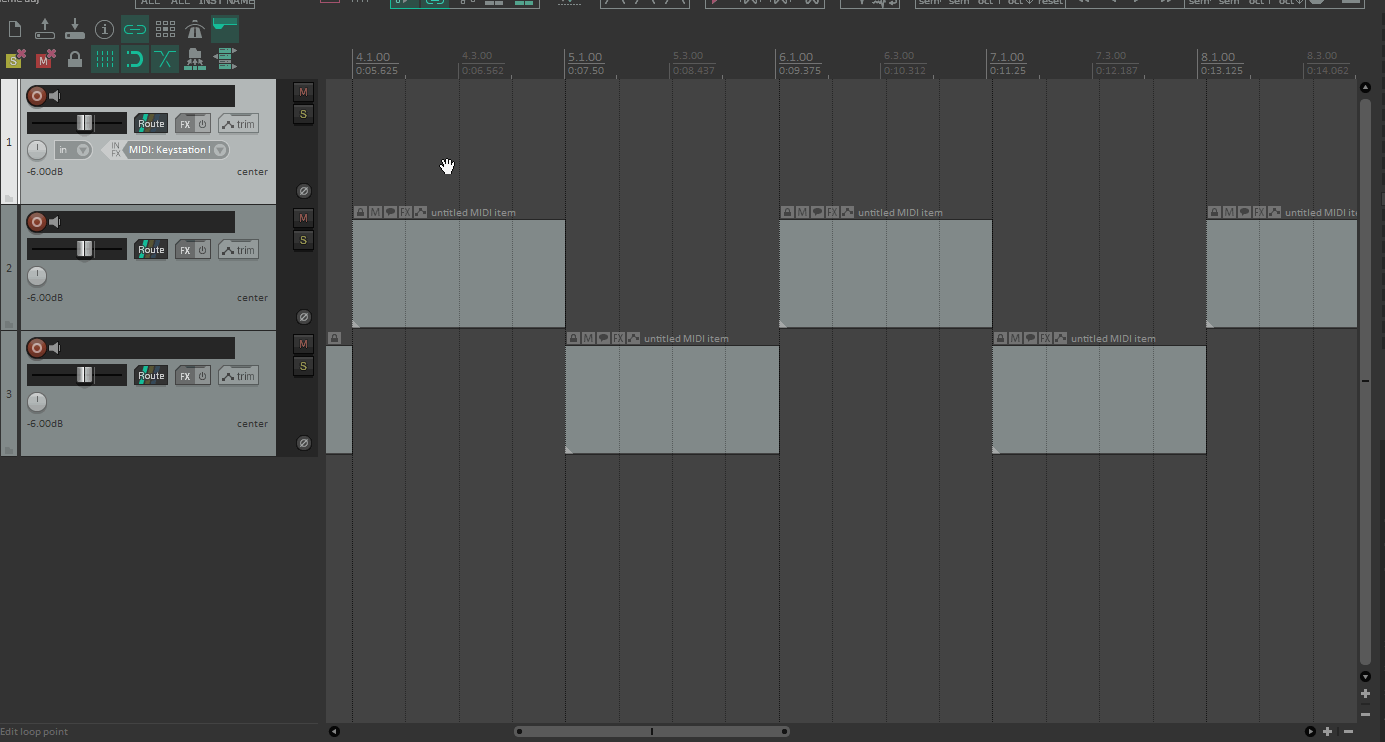
Task: Click the envelope icon on first MIDI item
Action: tap(420, 212)
